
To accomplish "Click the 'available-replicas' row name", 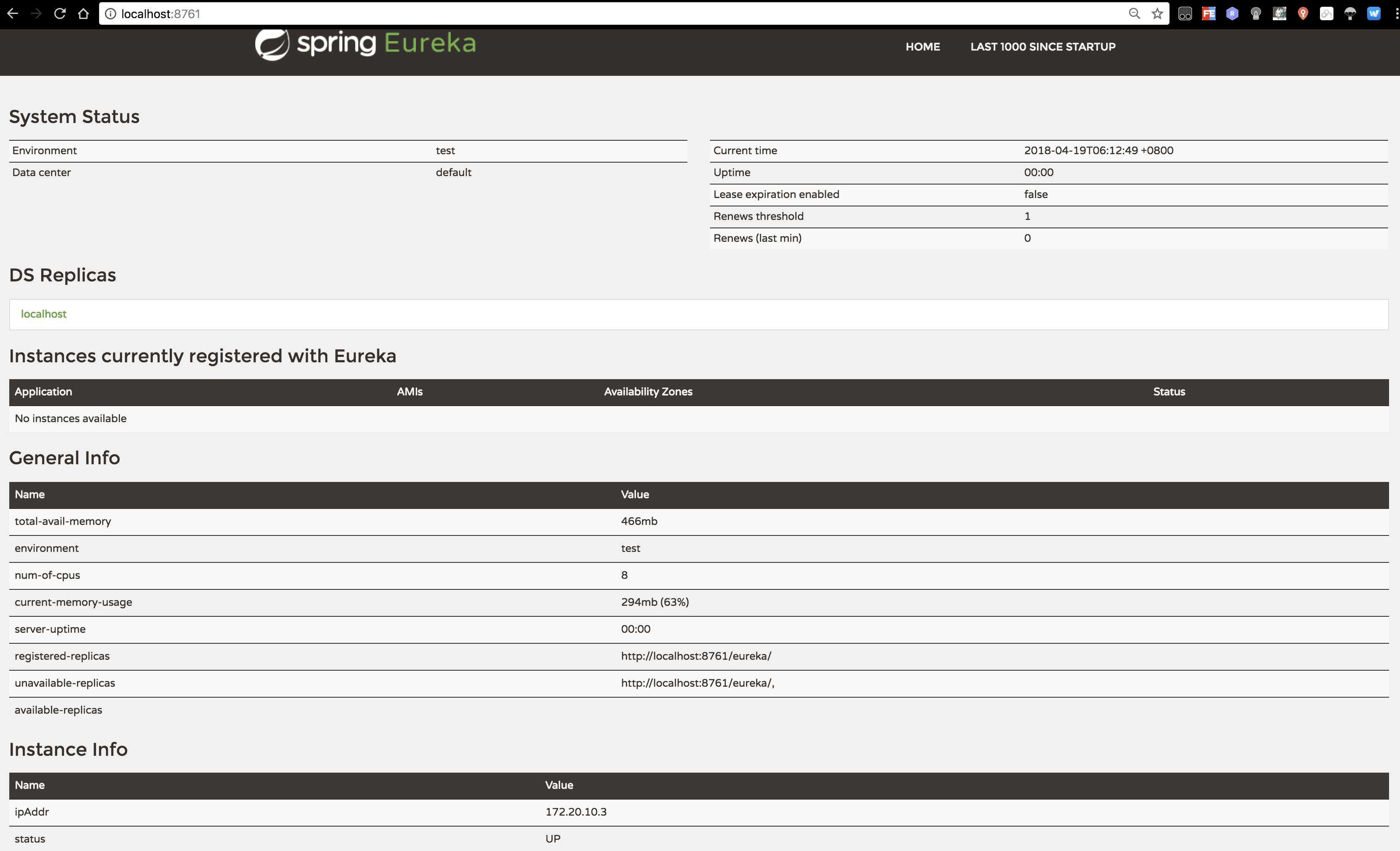I will [x=59, y=710].
